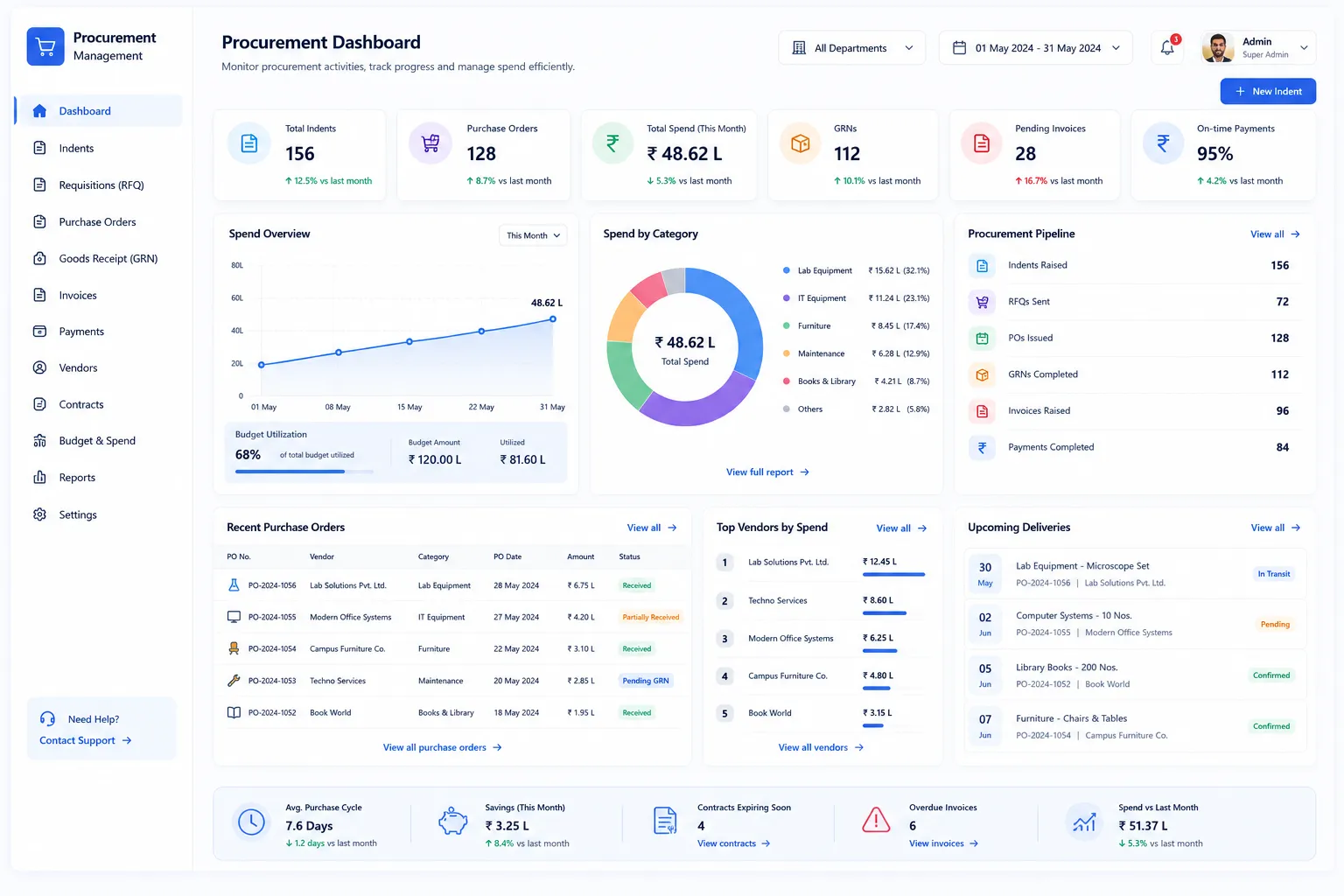Click the New Indent button
This screenshot has height=896, width=1344.
tap(1268, 91)
